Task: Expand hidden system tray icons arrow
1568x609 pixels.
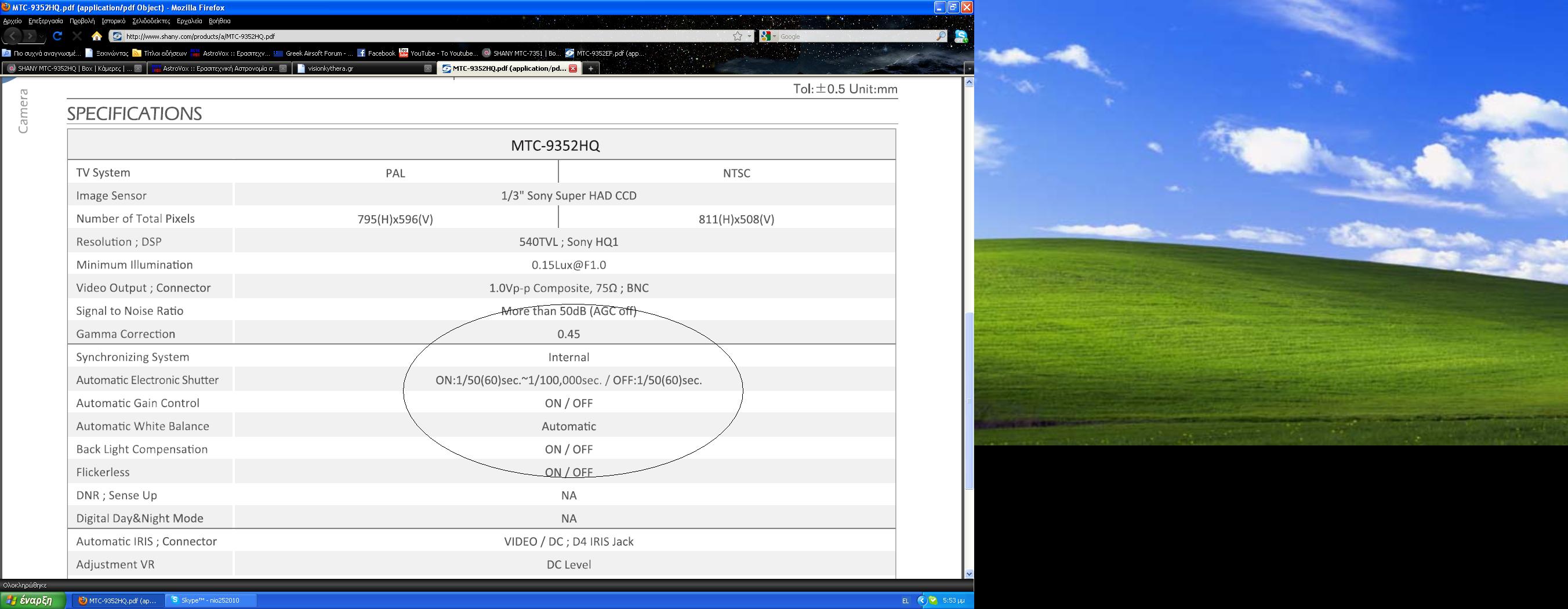Action: pyautogui.click(x=921, y=601)
